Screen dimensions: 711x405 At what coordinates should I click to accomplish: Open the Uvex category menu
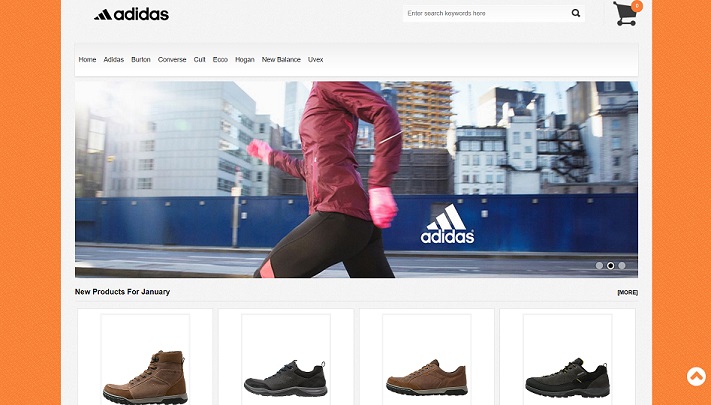(x=316, y=59)
